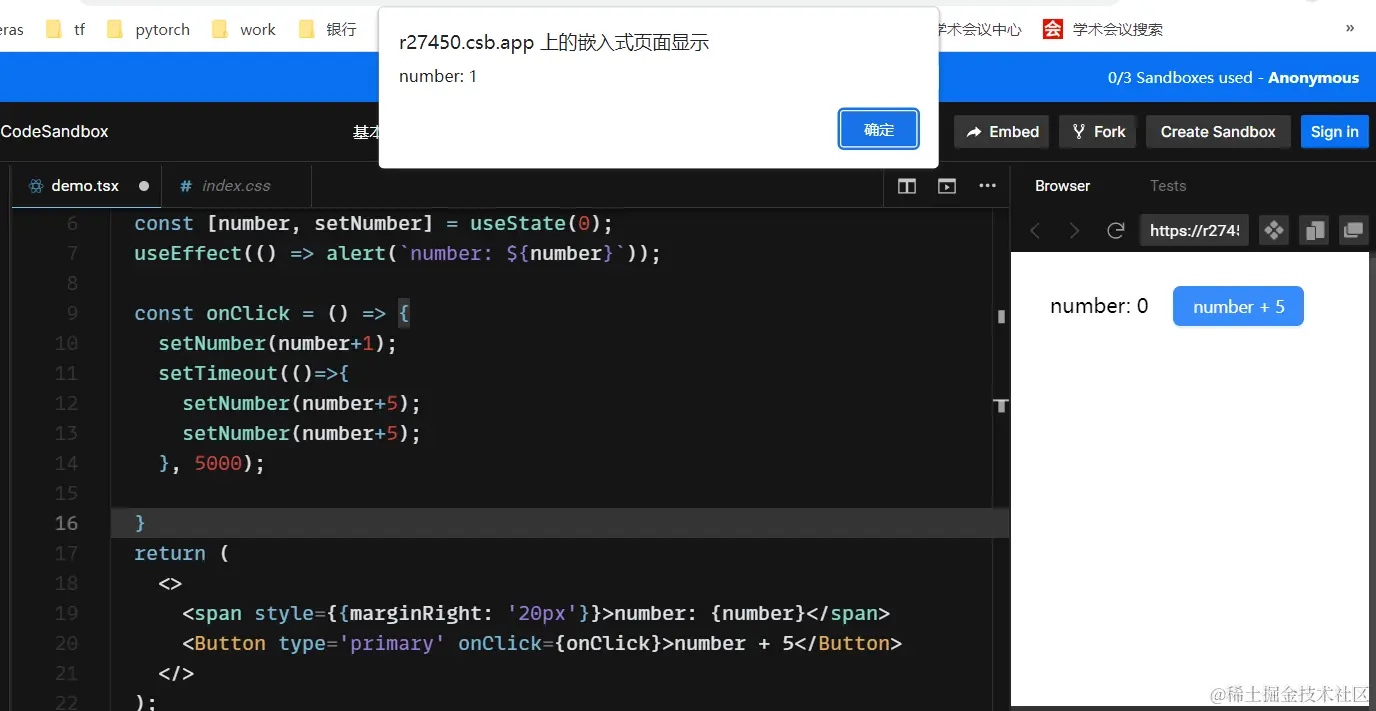Switch to the demo.tsx editor tab

pyautogui.click(x=85, y=186)
